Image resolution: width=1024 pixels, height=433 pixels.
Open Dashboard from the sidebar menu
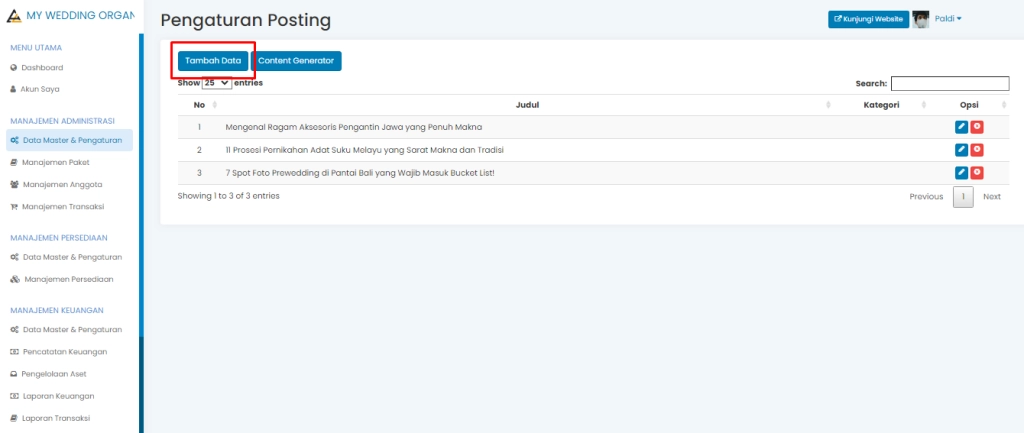[43, 68]
